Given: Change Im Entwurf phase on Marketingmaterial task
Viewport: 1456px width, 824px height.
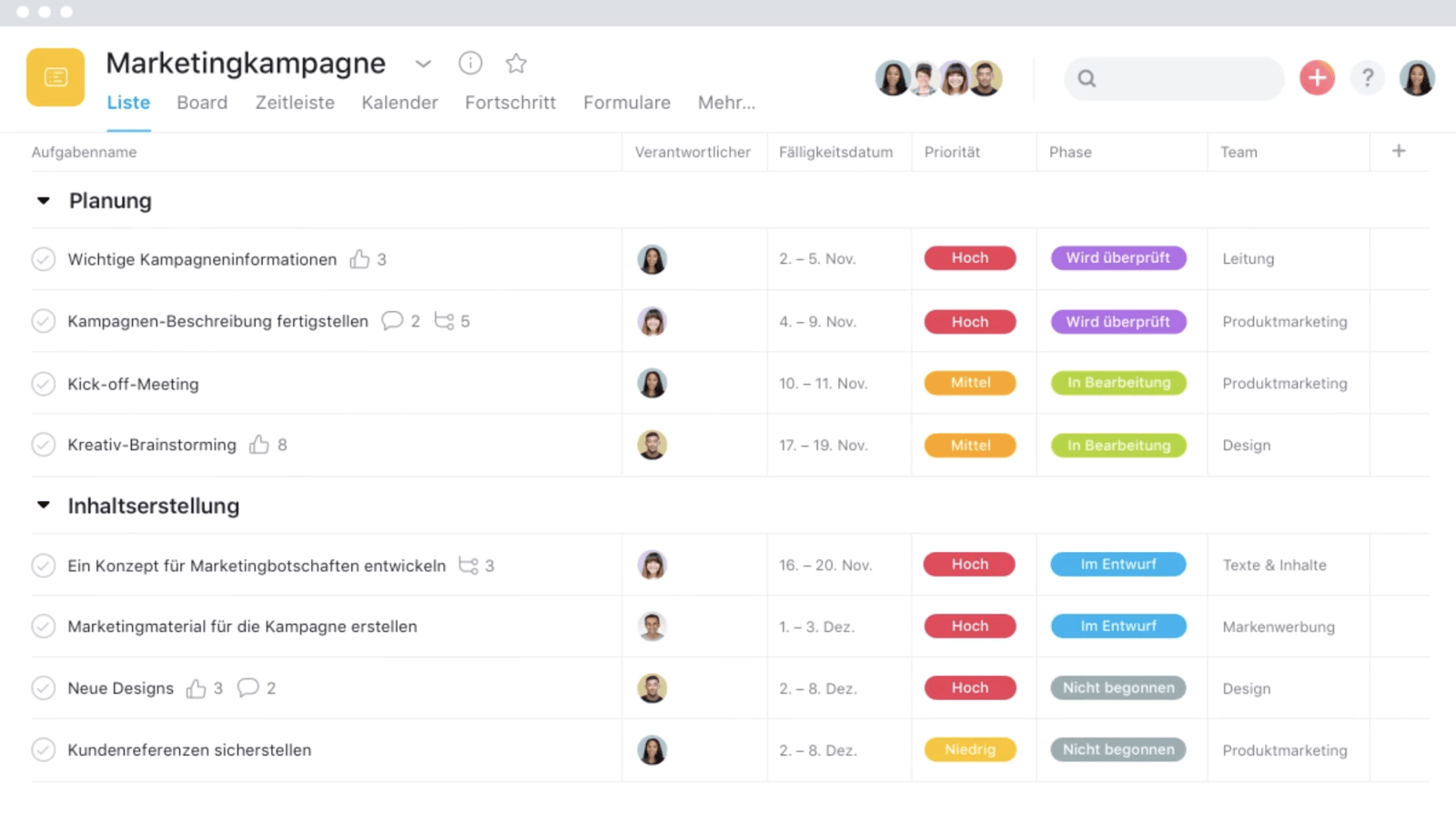Looking at the screenshot, I should pyautogui.click(x=1118, y=626).
